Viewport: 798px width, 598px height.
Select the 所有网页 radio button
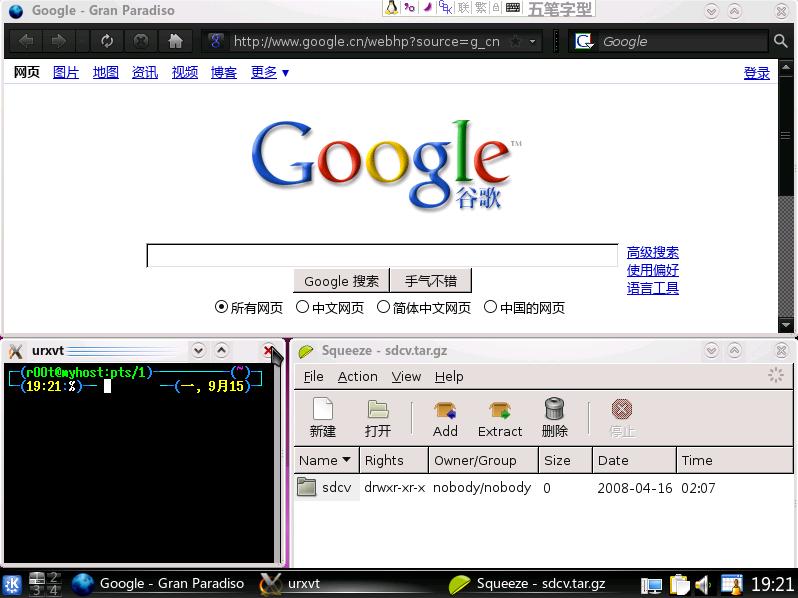pyautogui.click(x=222, y=307)
